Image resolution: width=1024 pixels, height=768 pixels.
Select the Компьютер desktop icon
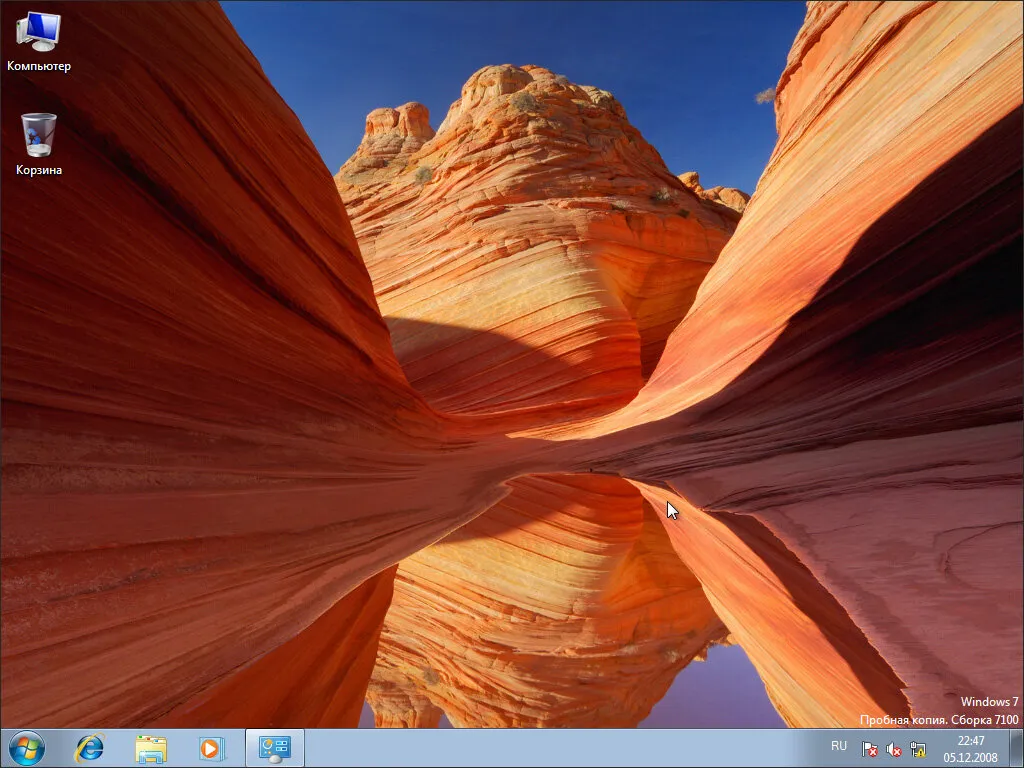tap(39, 40)
